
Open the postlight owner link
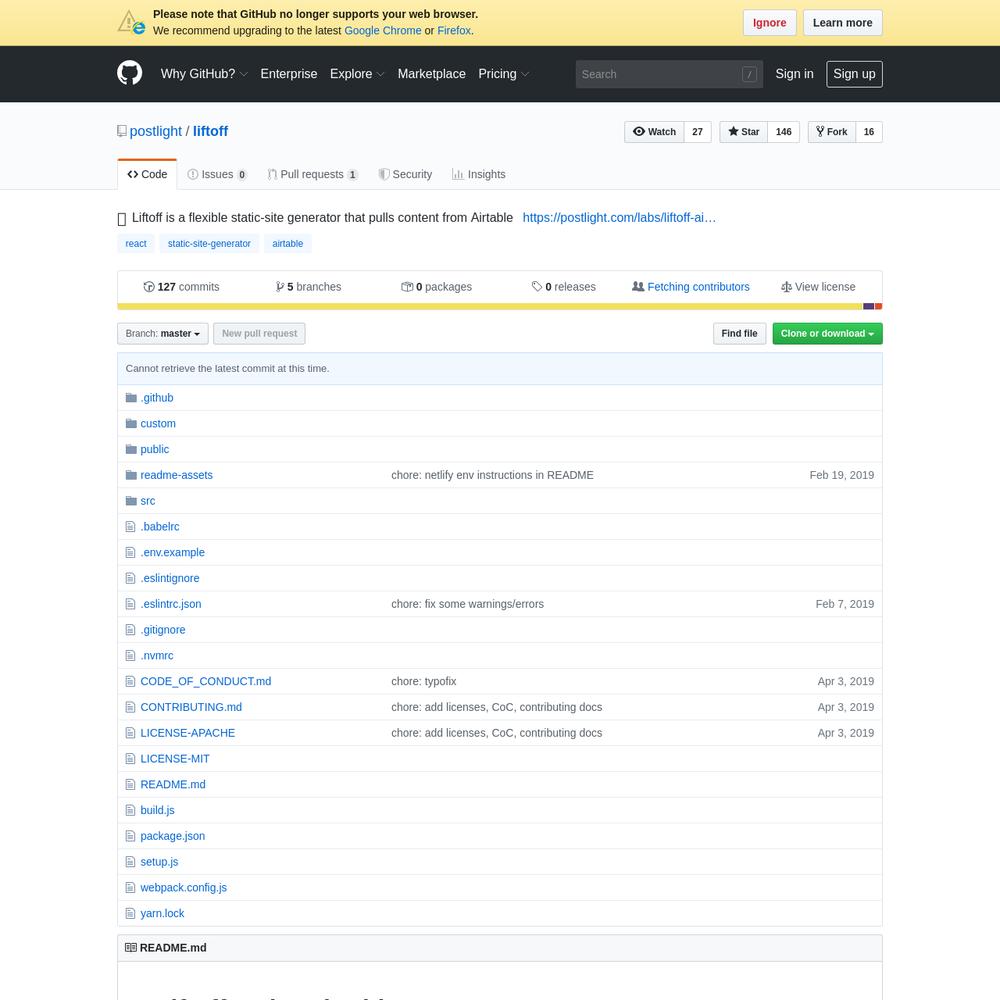coord(156,131)
